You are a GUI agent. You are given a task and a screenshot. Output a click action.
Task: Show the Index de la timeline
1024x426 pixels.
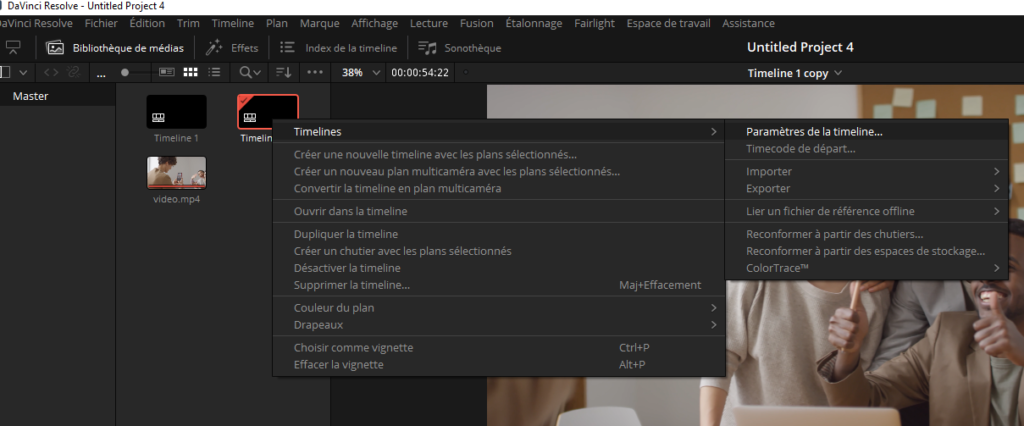tap(338, 47)
